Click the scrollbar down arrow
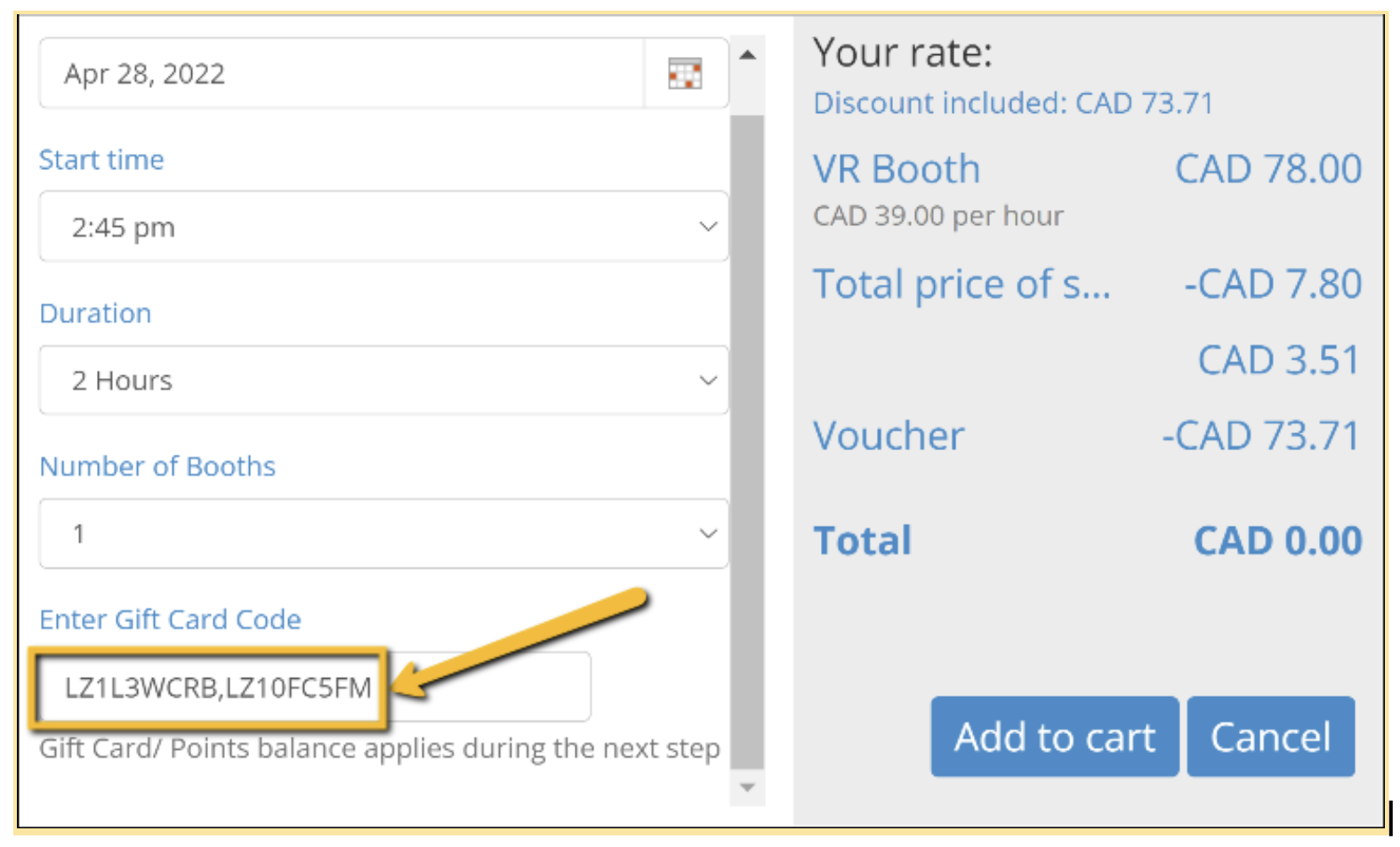 tap(748, 787)
